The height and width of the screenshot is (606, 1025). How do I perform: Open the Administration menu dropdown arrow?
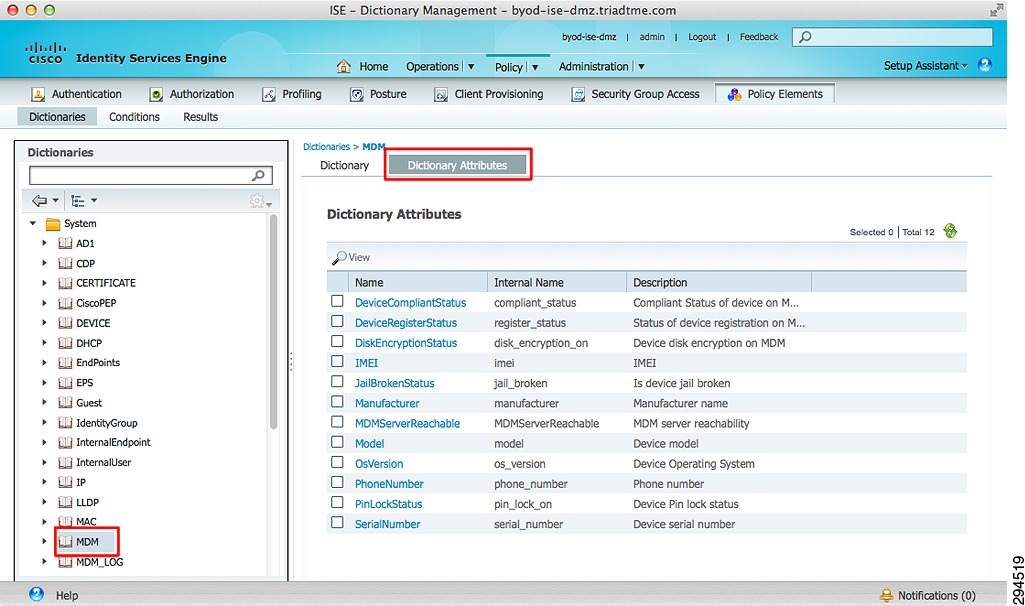coord(641,67)
